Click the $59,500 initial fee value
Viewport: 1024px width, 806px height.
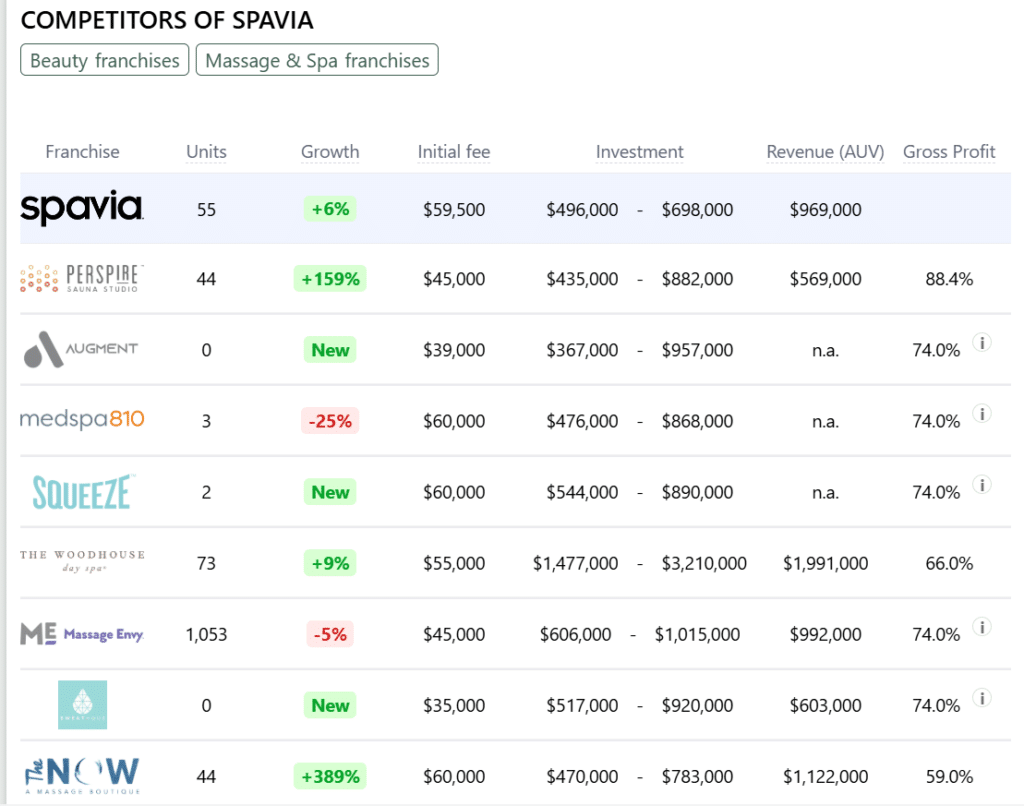pyautogui.click(x=454, y=210)
